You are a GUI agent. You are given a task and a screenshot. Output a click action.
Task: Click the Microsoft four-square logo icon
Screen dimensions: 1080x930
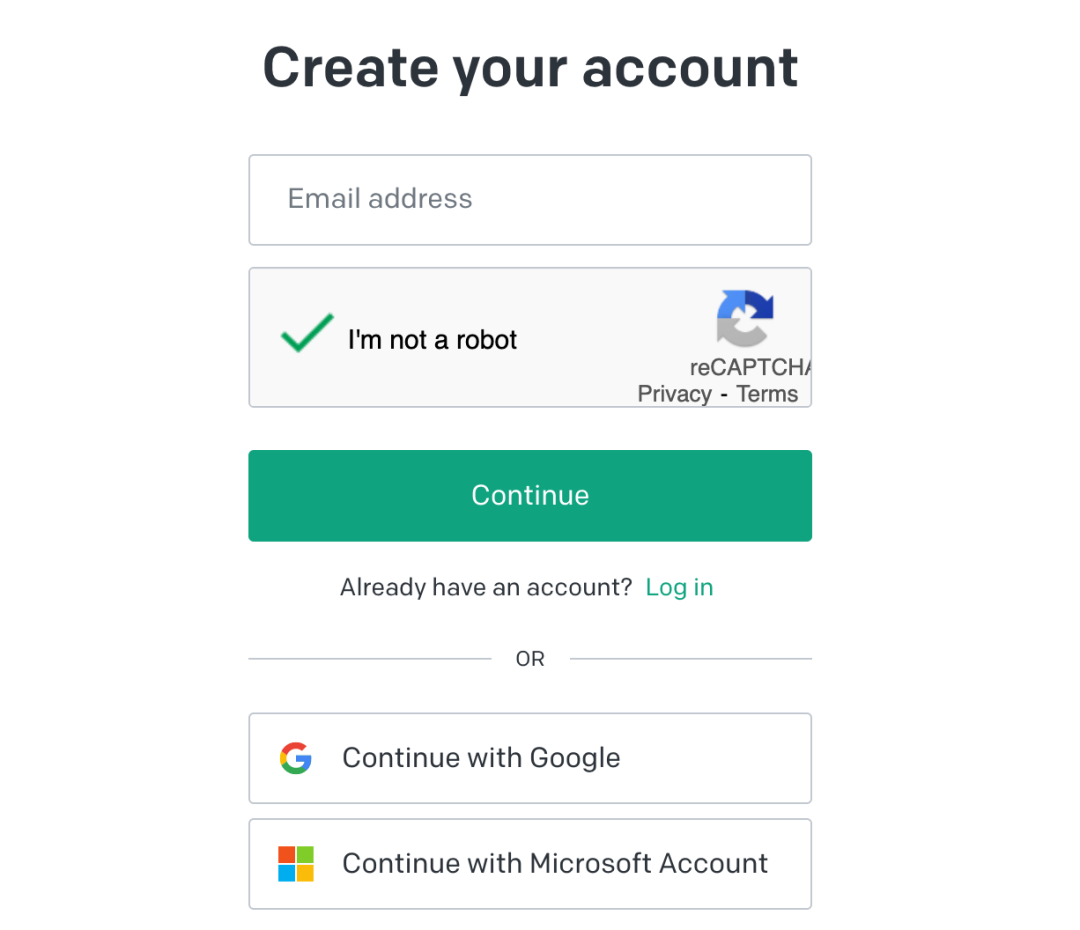tap(296, 864)
